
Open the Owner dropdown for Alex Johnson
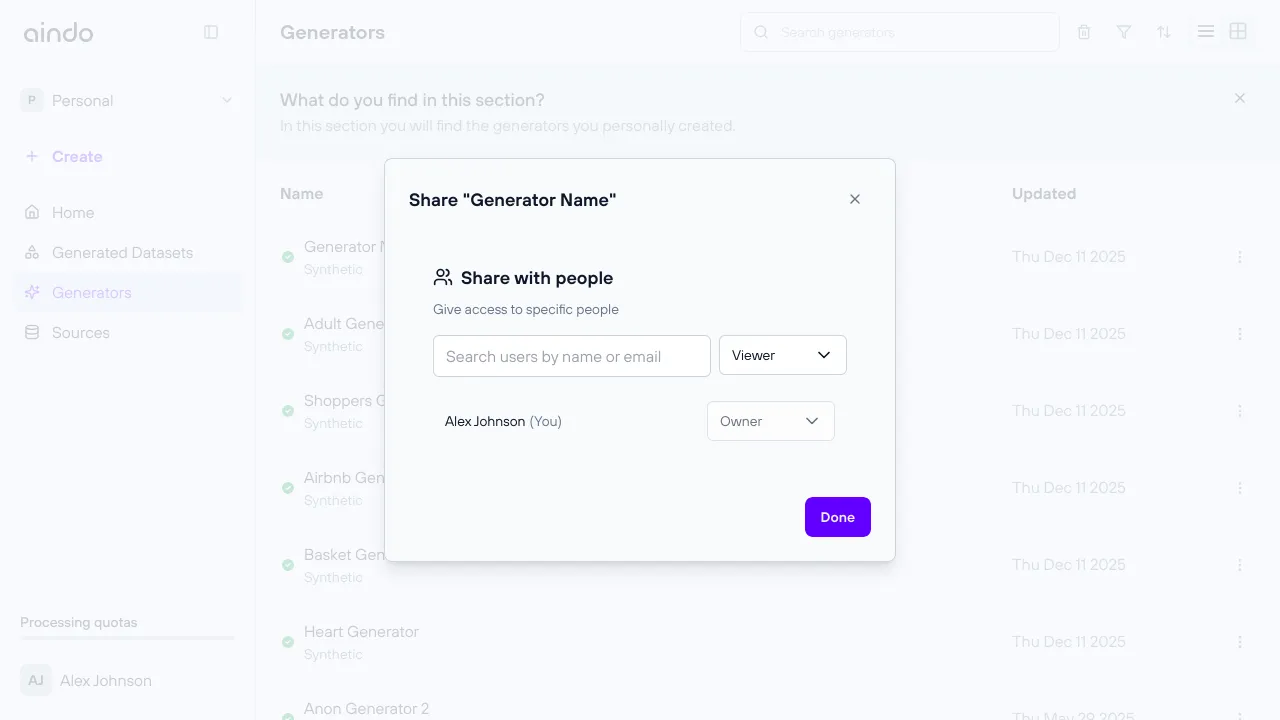(x=770, y=421)
